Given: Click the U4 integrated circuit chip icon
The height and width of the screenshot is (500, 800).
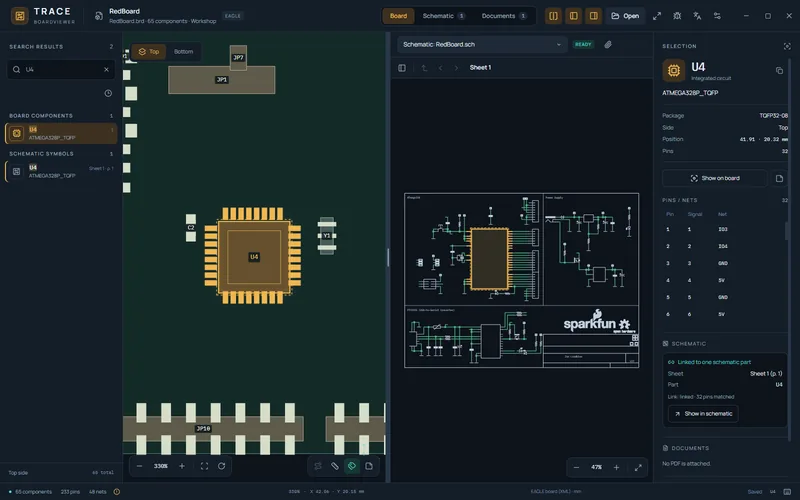Looking at the screenshot, I should [x=673, y=70].
